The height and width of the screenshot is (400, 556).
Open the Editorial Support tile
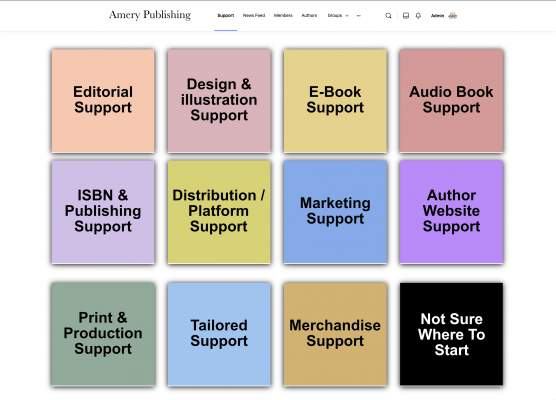[103, 101]
